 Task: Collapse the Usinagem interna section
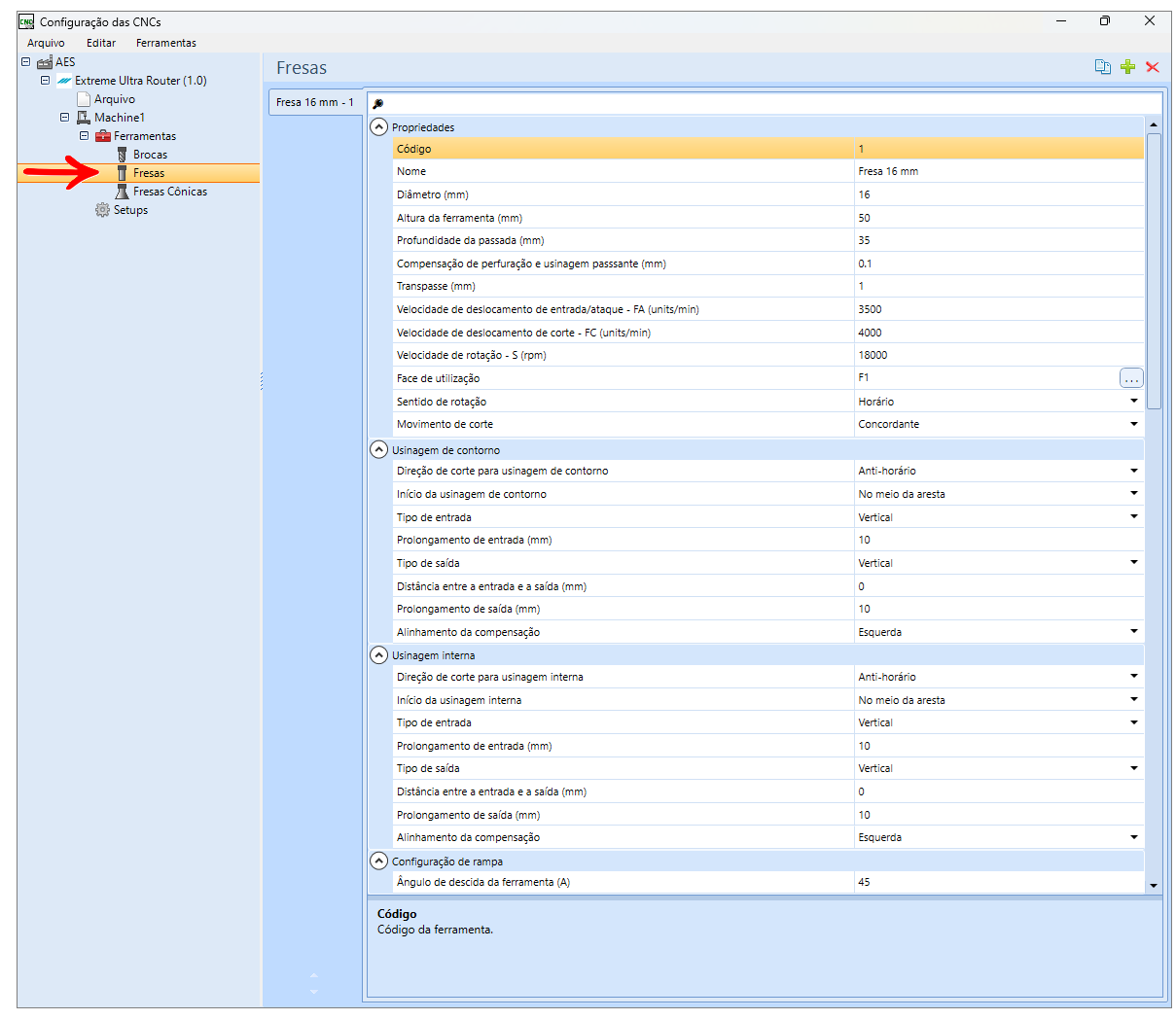pyautogui.click(x=379, y=655)
